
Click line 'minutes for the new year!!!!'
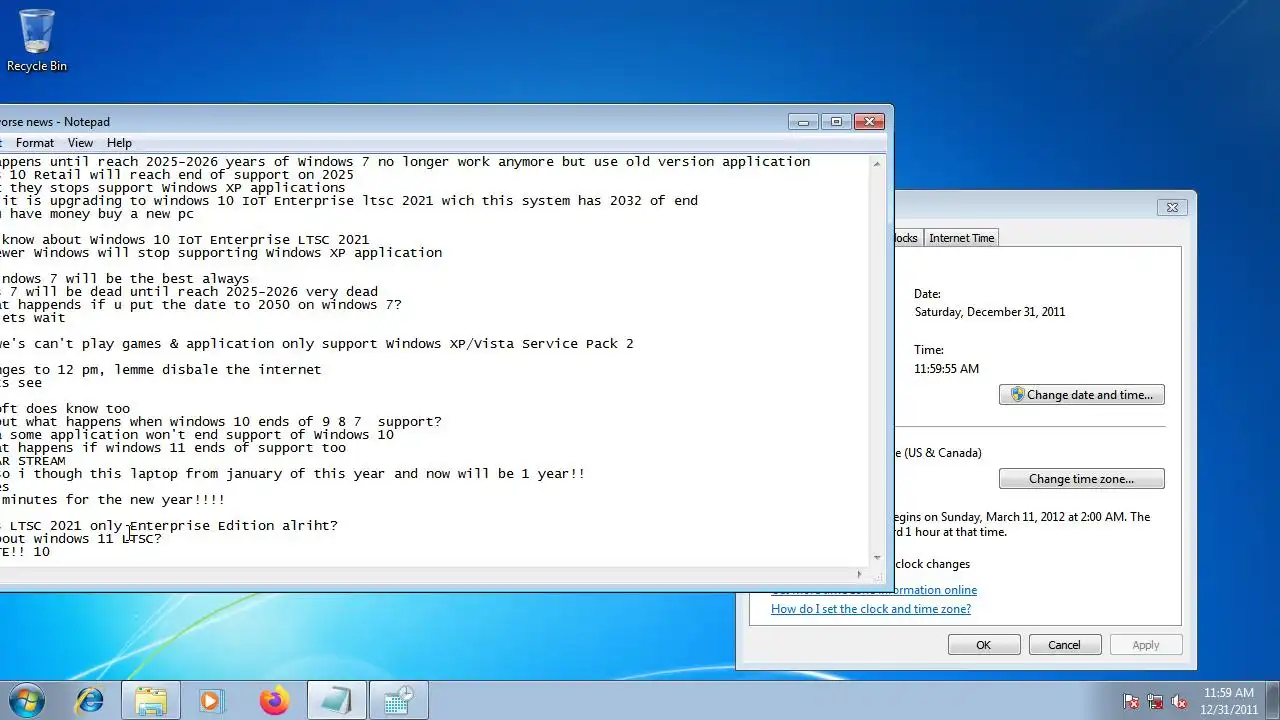(x=113, y=500)
